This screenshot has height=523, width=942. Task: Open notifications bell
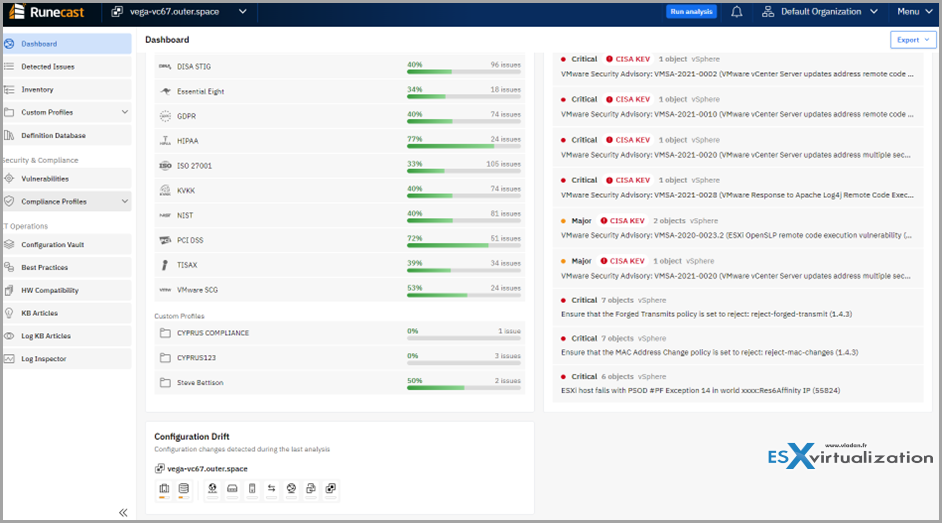tap(737, 11)
